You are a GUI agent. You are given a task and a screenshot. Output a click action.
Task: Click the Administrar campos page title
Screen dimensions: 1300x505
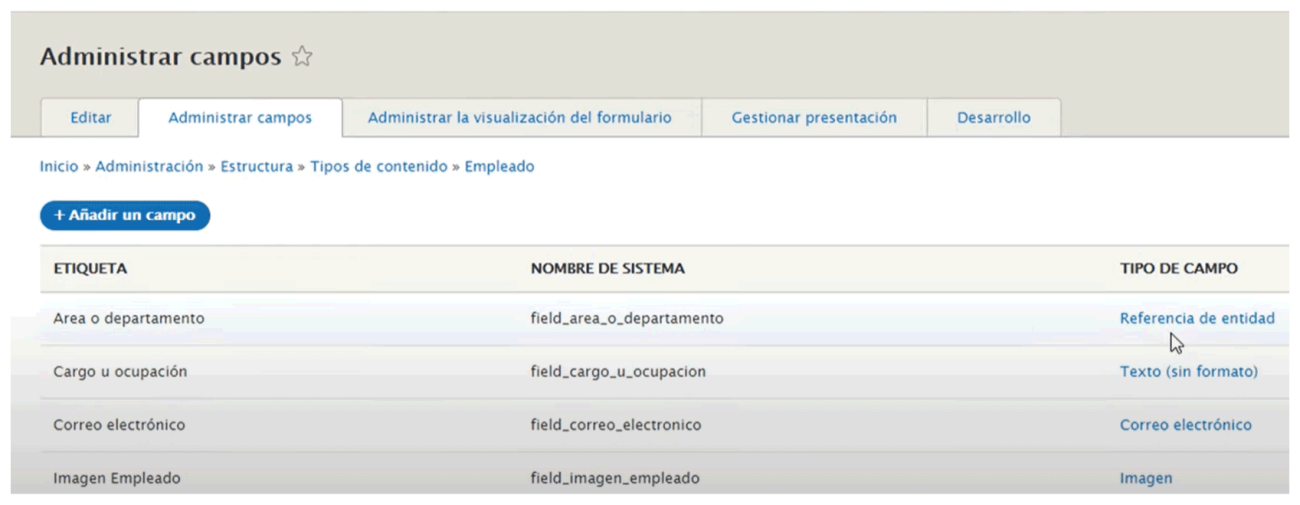tap(161, 57)
